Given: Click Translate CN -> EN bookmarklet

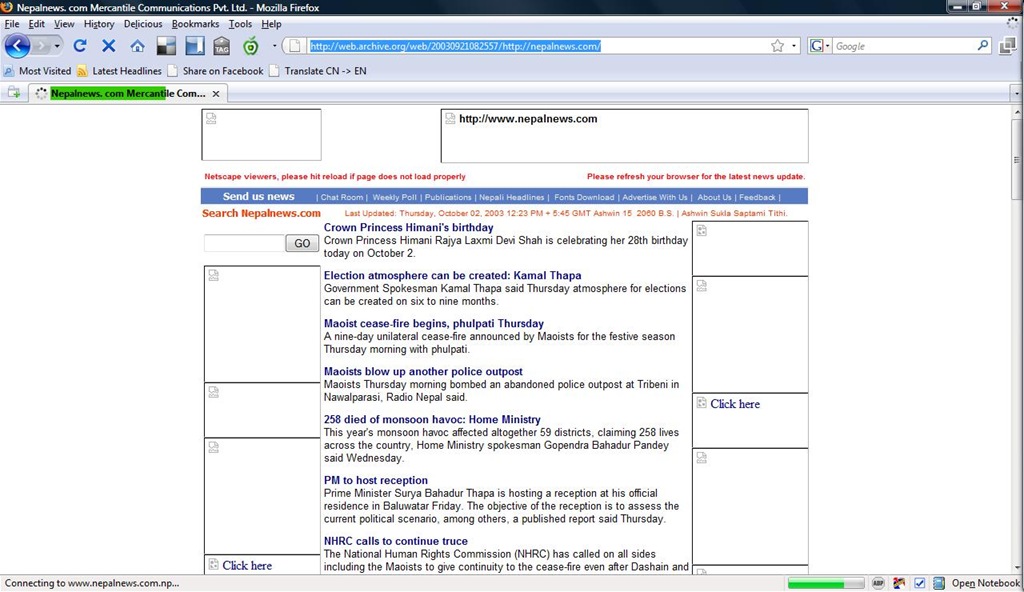Looking at the screenshot, I should click(318, 71).
